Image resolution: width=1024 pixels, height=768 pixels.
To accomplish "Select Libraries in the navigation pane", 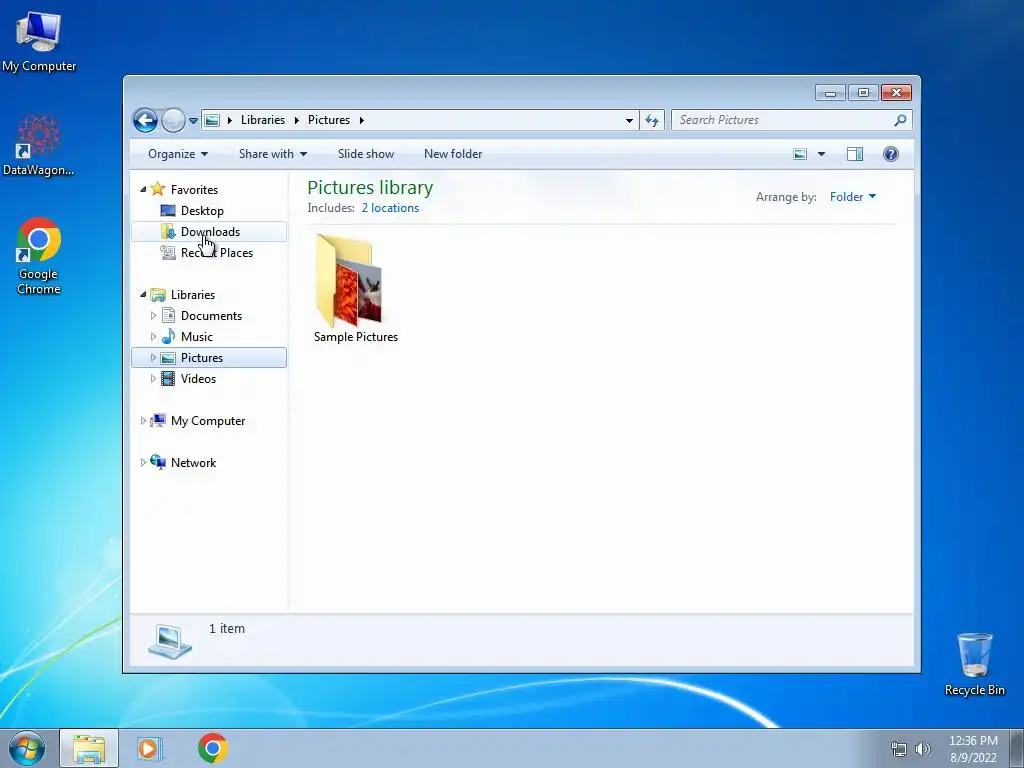I will [x=193, y=295].
